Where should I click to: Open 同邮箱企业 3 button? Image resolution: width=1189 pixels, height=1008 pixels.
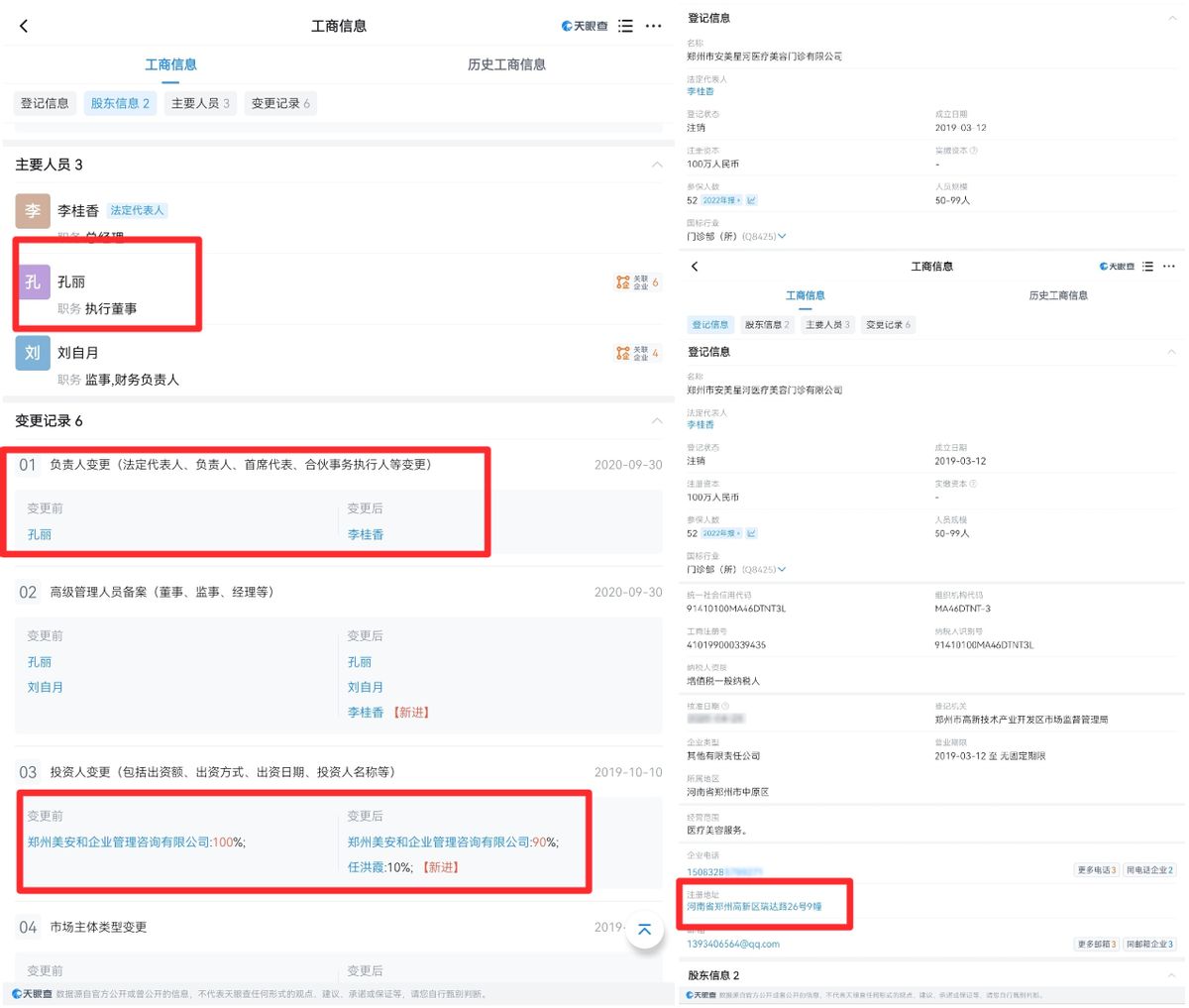click(x=1149, y=945)
